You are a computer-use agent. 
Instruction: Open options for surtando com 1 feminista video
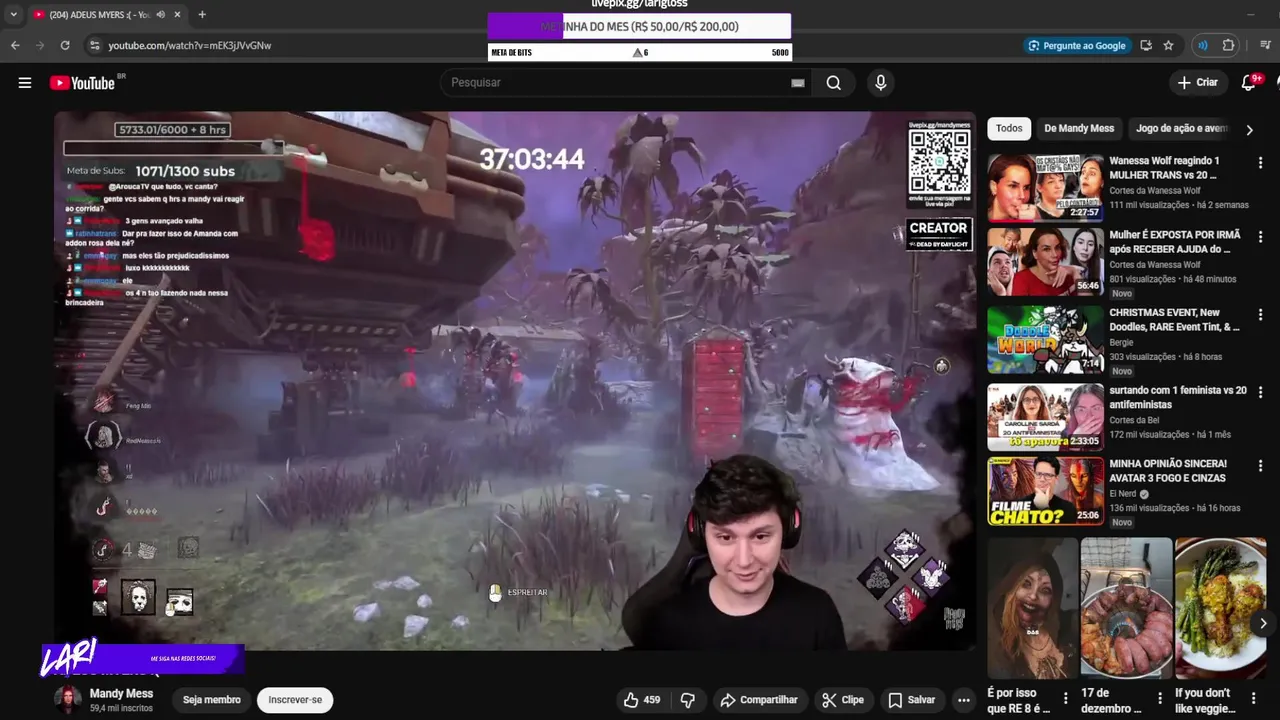click(x=1260, y=392)
